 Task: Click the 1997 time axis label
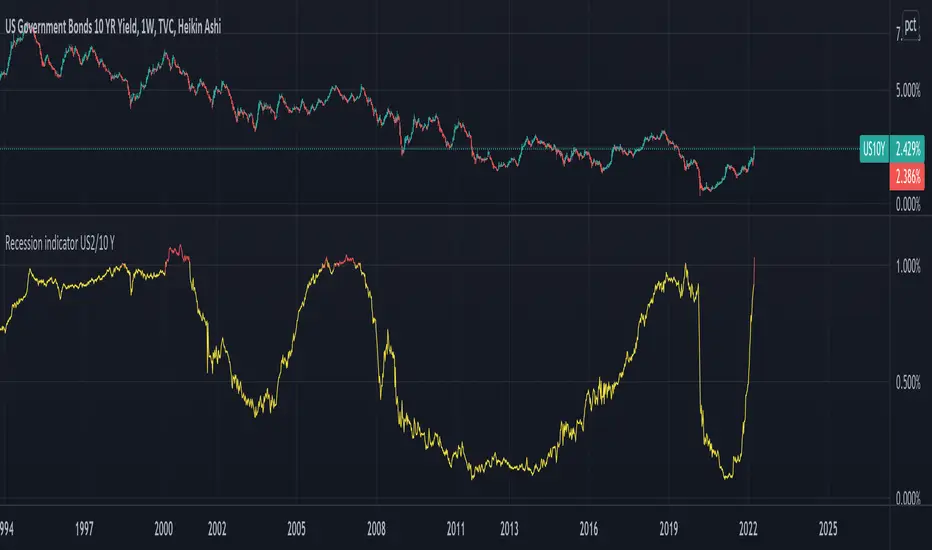coord(84,529)
